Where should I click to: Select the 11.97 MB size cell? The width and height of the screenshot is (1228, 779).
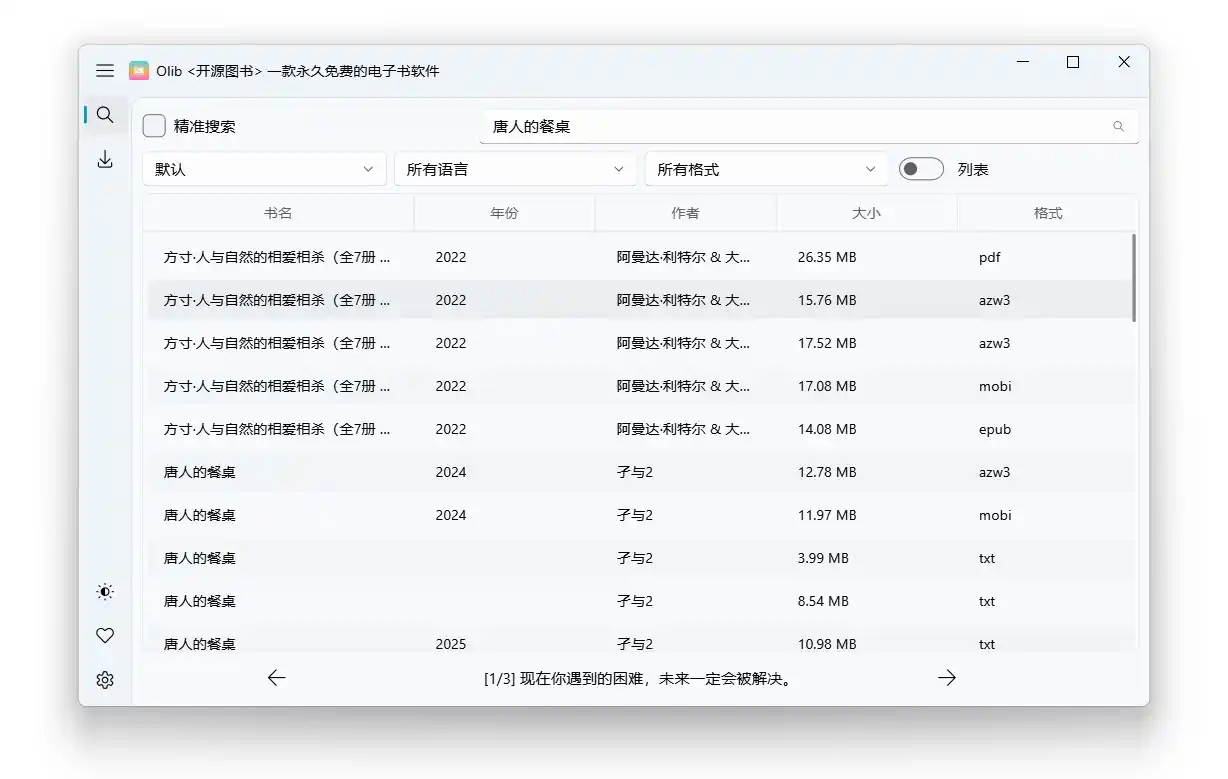(x=827, y=515)
